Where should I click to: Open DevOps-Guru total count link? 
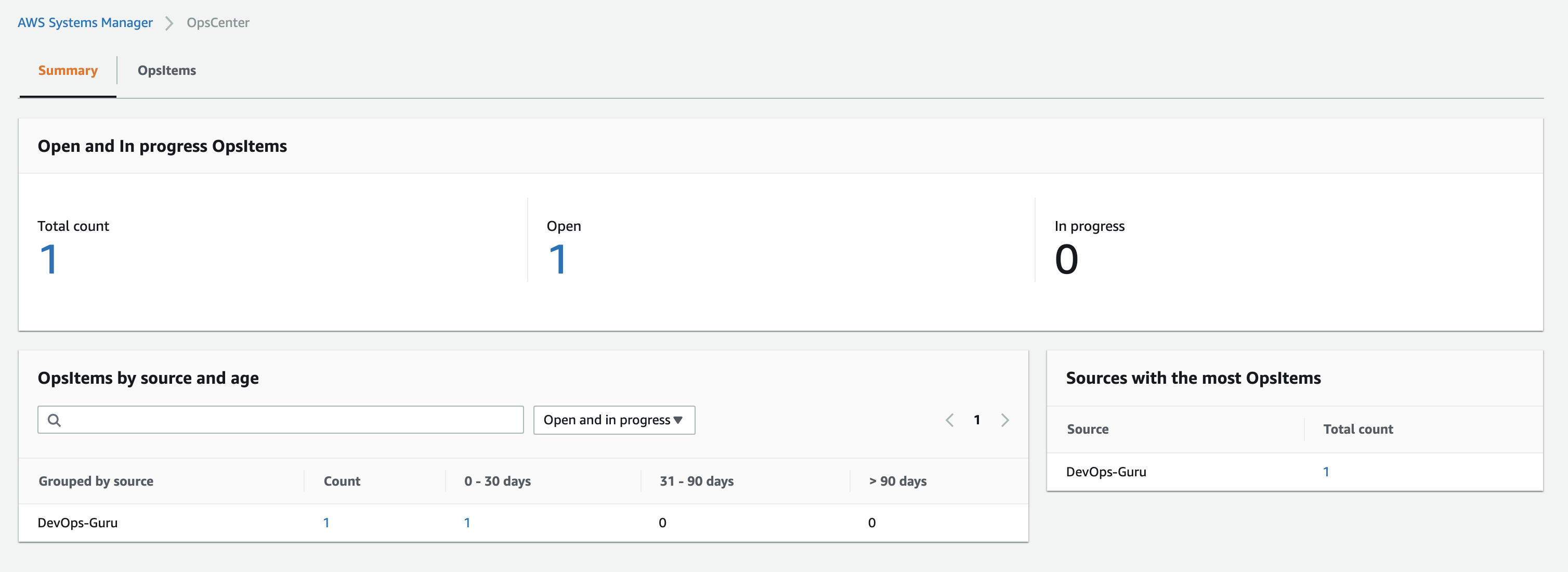pos(1326,471)
